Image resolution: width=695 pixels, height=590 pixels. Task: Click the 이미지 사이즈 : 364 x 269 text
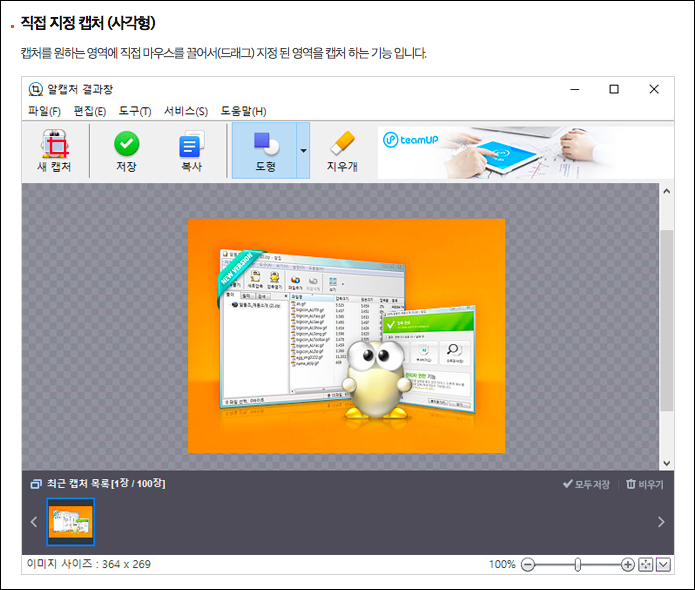tap(89, 564)
